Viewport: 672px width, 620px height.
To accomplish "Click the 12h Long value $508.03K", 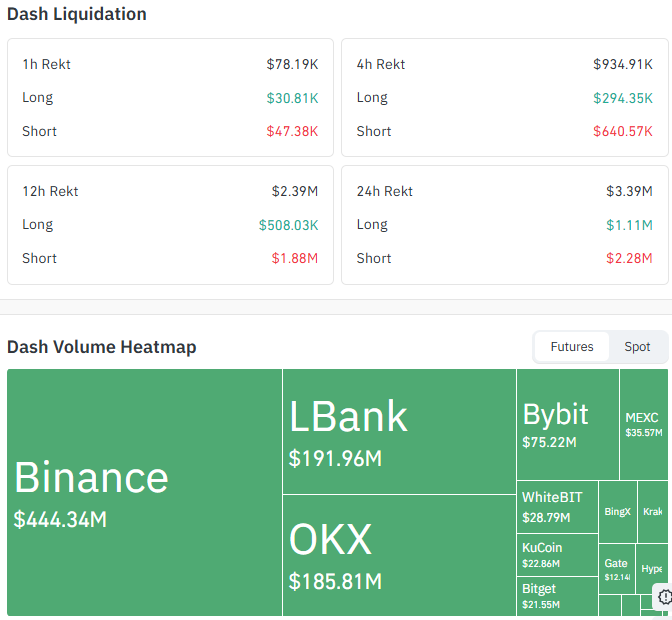I will tap(288, 225).
